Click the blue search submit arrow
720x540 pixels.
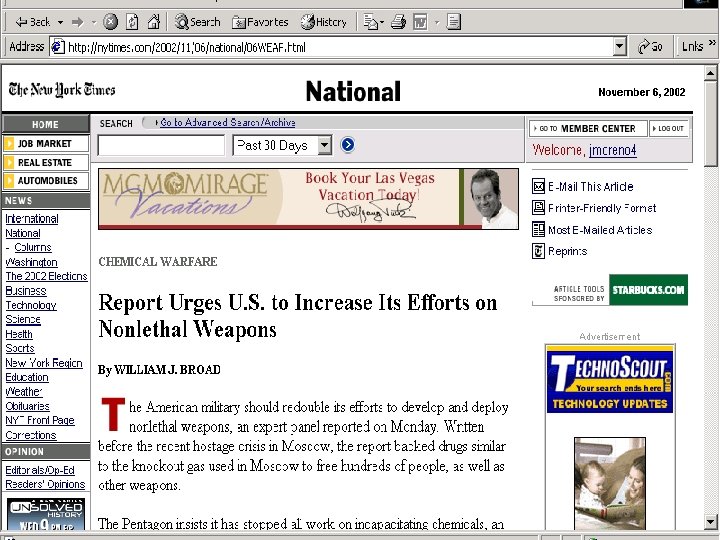348,145
